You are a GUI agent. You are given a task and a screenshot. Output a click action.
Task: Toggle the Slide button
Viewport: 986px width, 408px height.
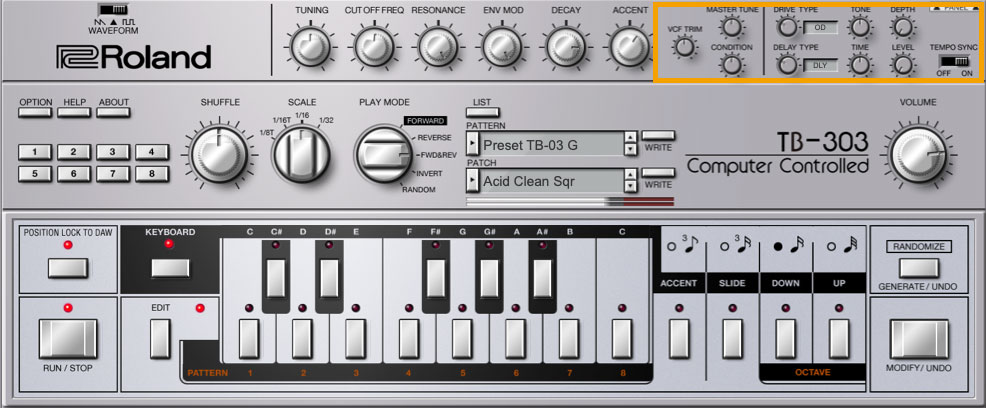click(732, 339)
